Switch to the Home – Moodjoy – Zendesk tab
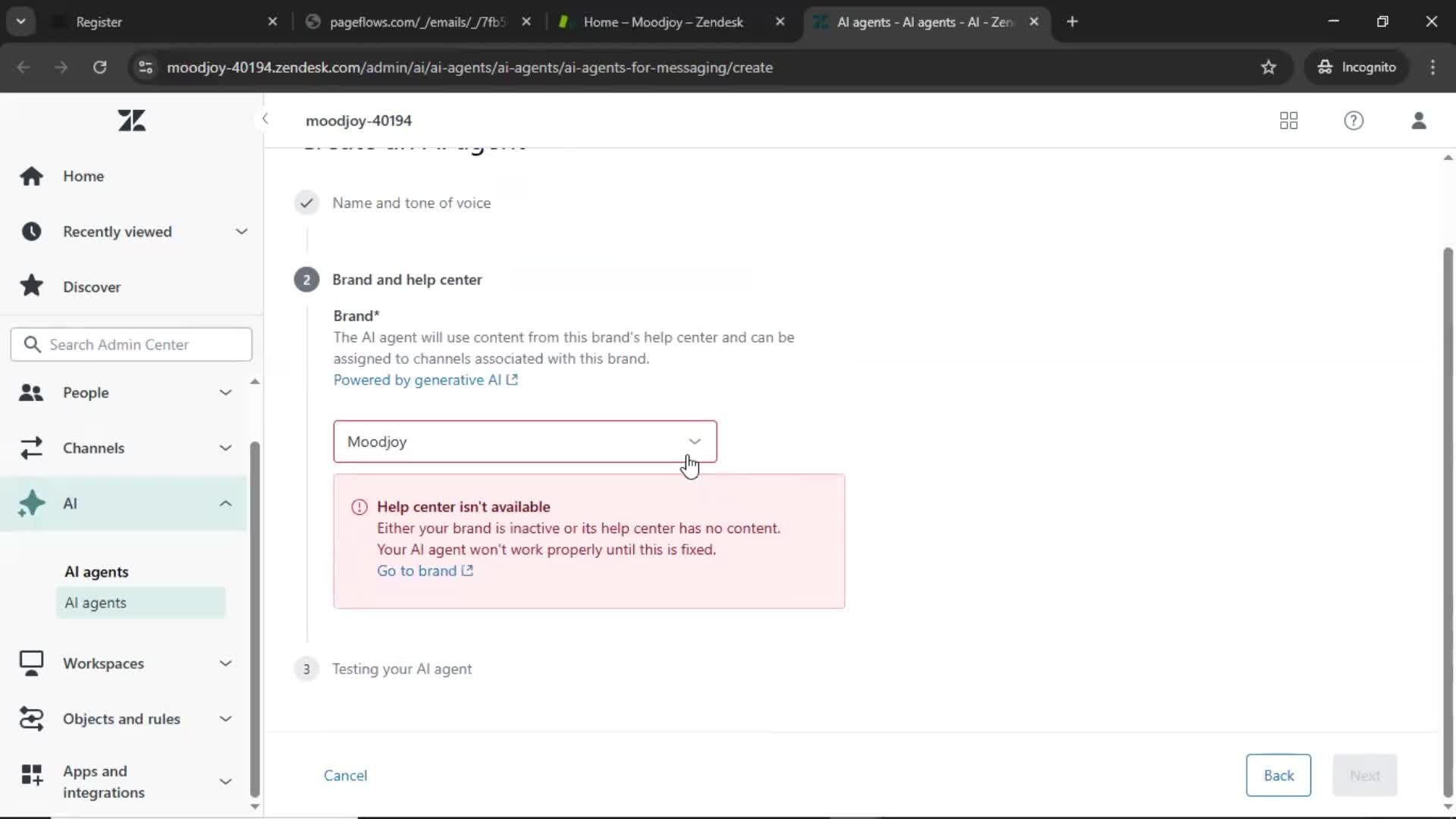Image resolution: width=1456 pixels, height=819 pixels. point(664,22)
